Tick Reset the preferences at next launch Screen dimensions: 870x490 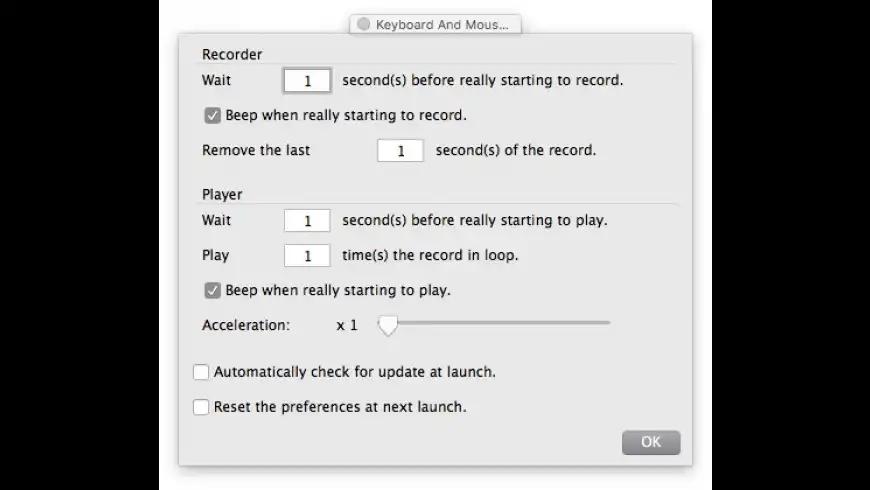tap(201, 407)
